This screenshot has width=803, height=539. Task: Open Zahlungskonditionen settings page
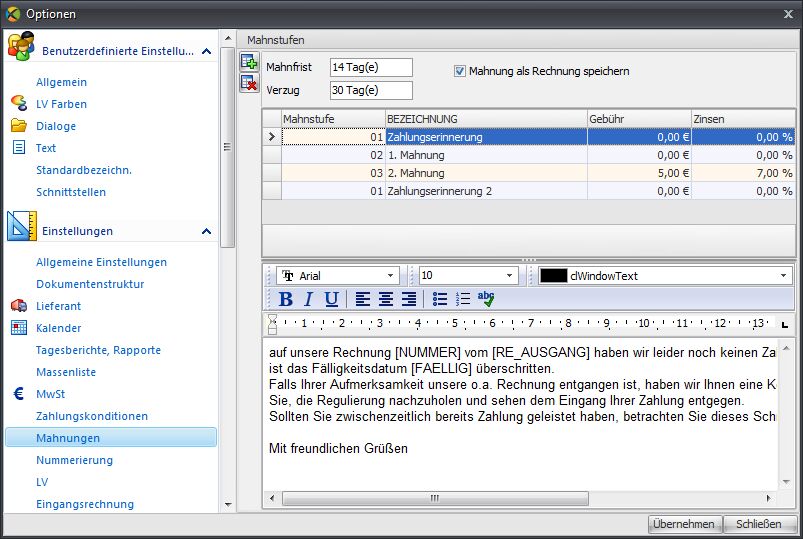click(92, 416)
